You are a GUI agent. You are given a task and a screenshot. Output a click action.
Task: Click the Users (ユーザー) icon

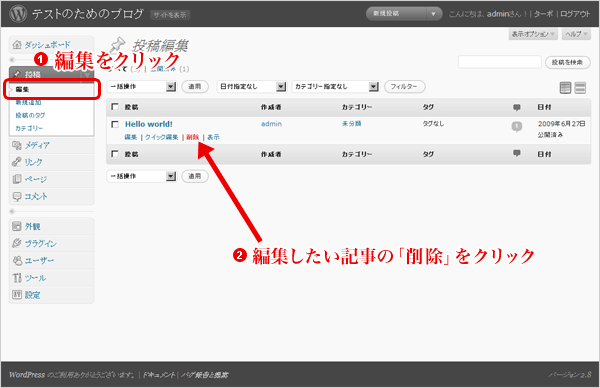tap(17, 260)
